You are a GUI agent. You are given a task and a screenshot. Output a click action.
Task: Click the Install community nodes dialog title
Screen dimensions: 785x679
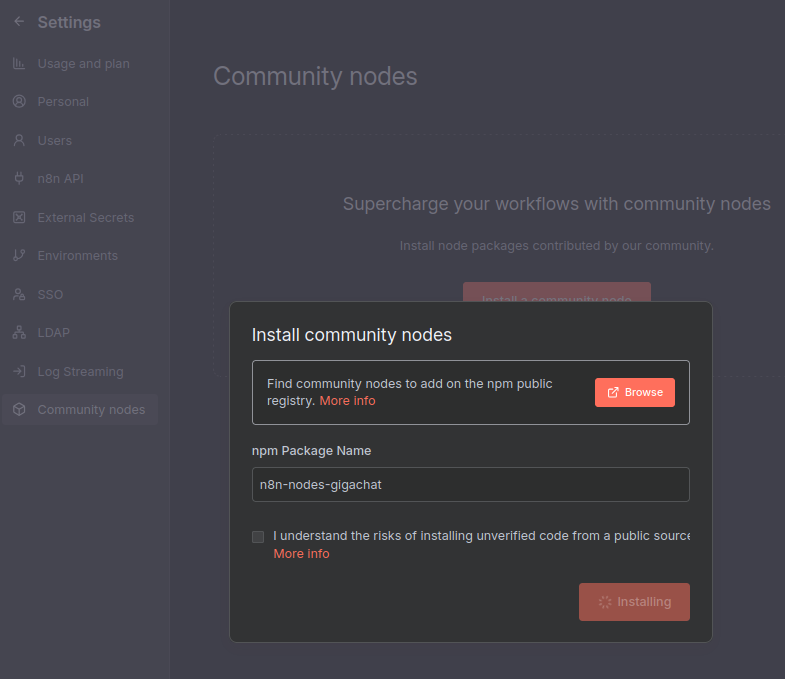point(351,334)
